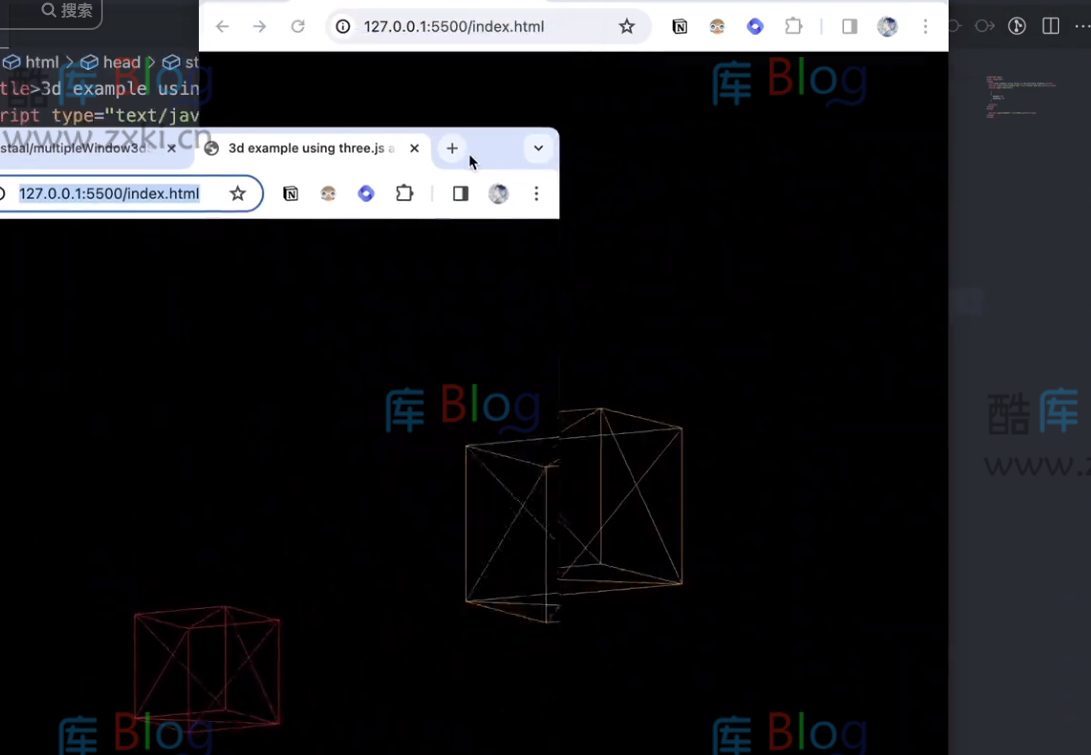The height and width of the screenshot is (755, 1091).
Task: Open the Extensions puzzle-piece icon
Action: coord(793,26)
